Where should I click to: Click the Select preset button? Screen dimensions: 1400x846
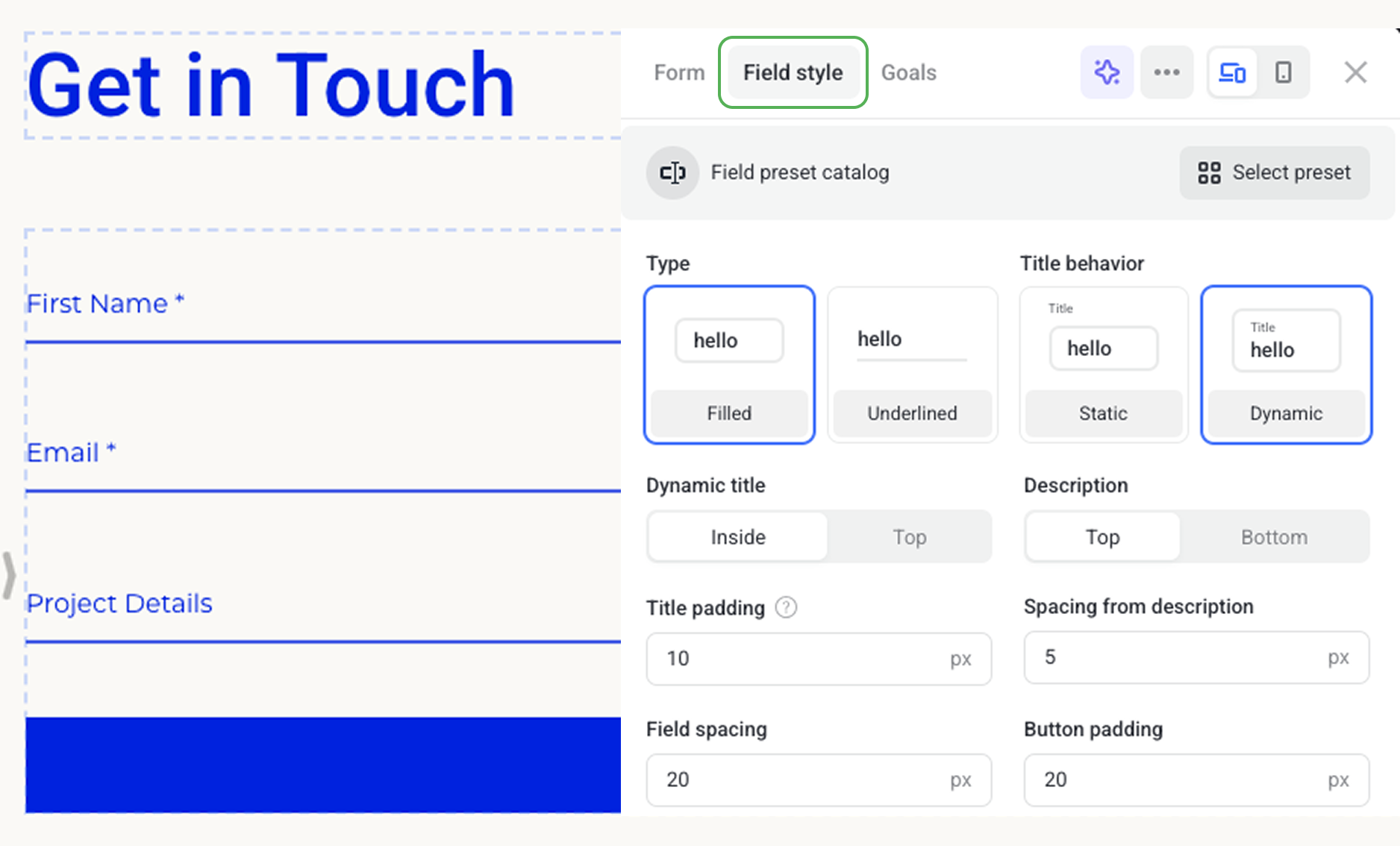pyautogui.click(x=1274, y=172)
